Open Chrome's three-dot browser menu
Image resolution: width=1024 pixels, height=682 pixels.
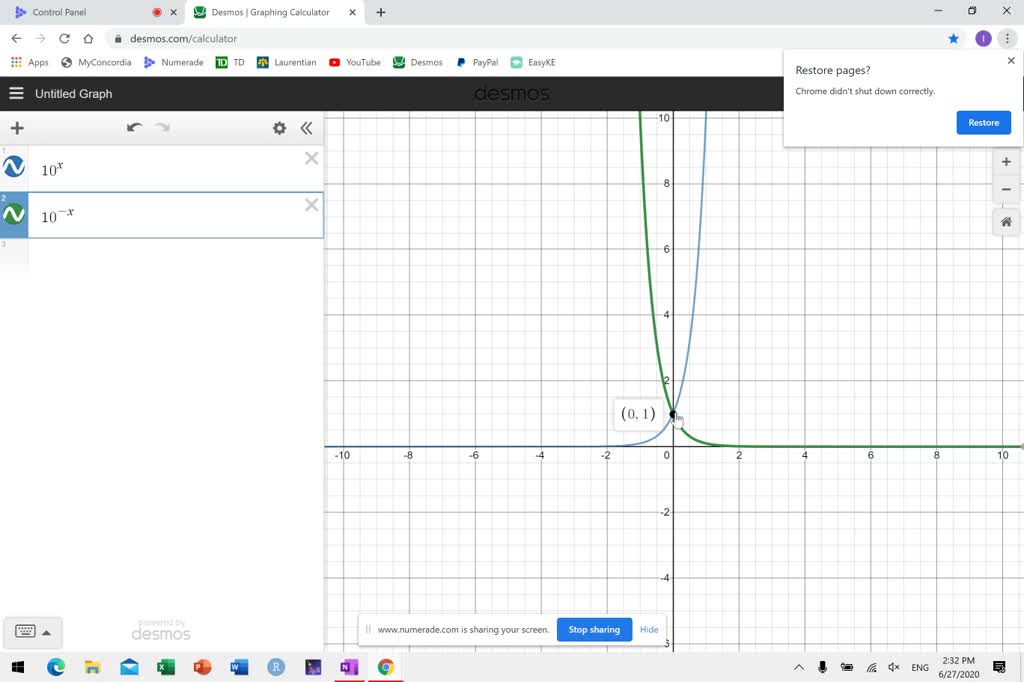pyautogui.click(x=1008, y=36)
